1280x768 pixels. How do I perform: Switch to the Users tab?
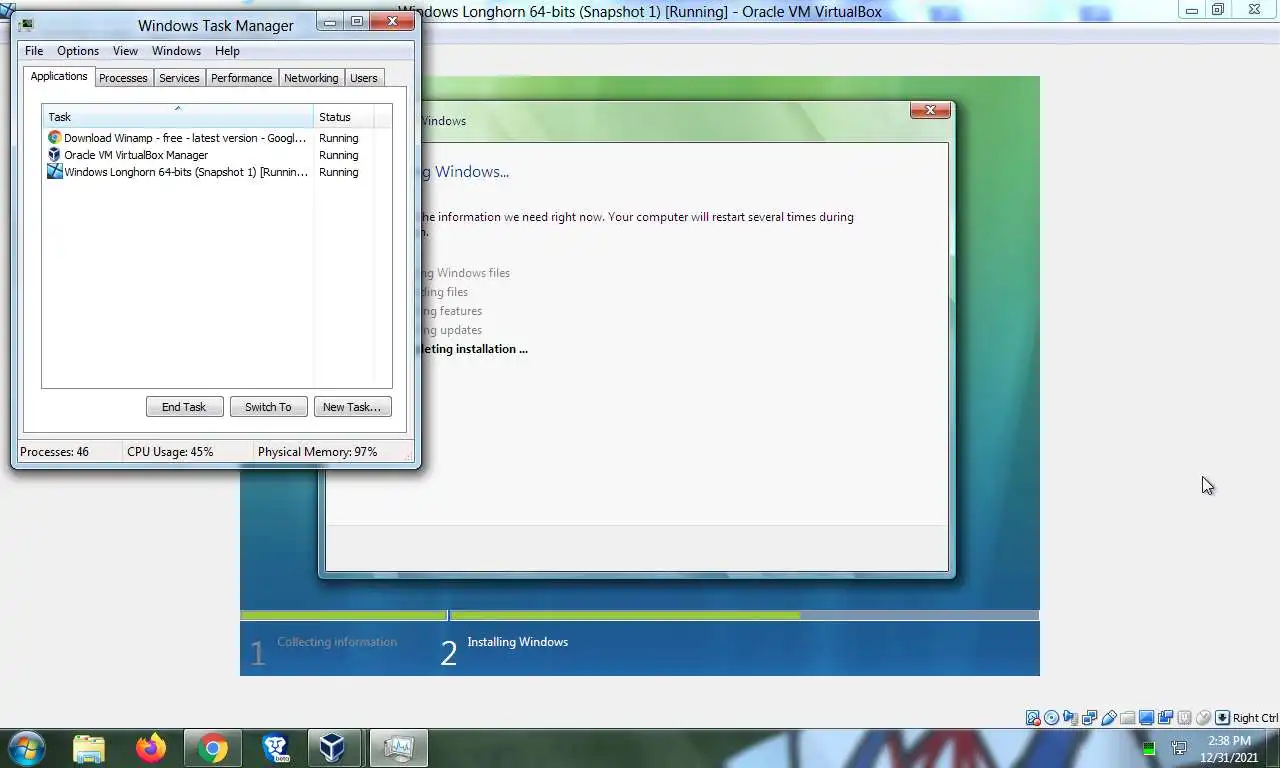(364, 78)
